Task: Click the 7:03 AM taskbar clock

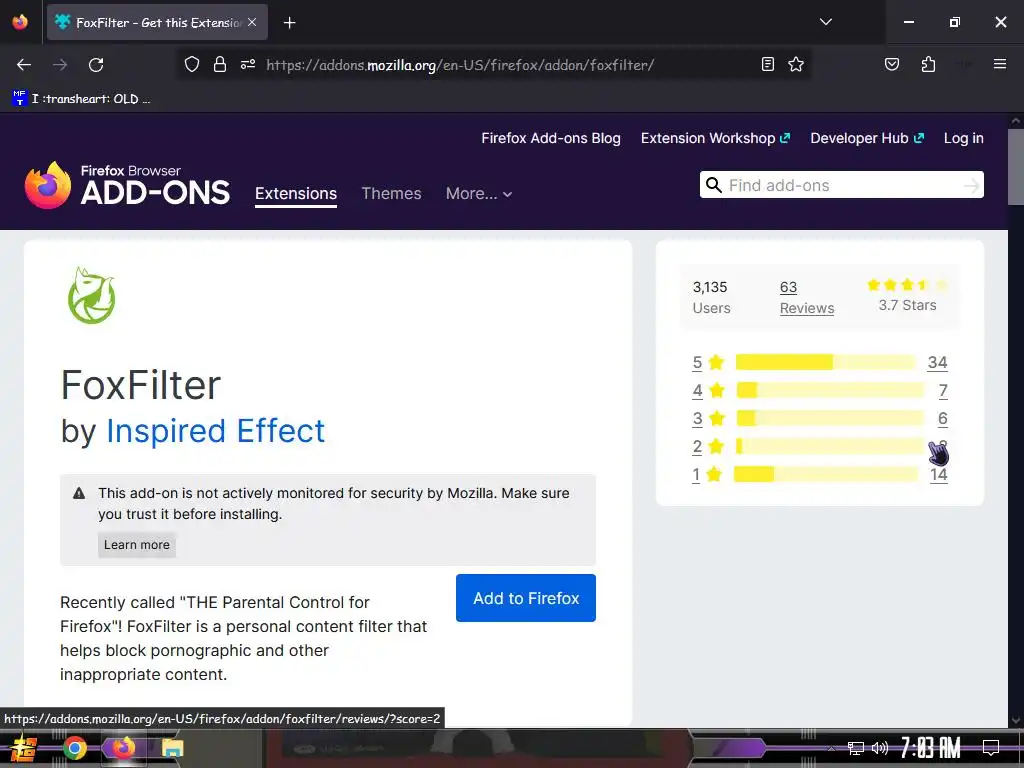Action: (x=930, y=748)
